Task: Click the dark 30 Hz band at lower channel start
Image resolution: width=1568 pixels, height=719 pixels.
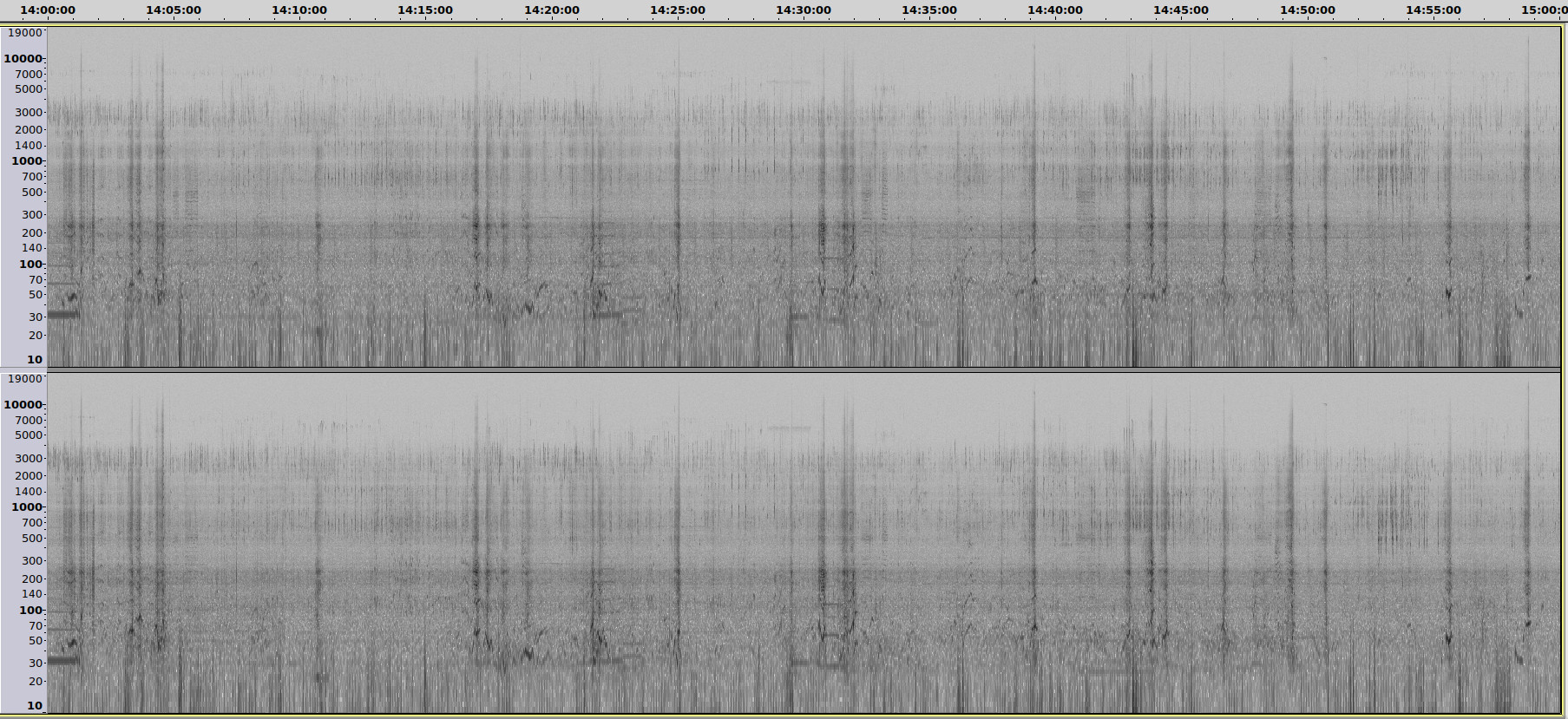Action: tap(62, 661)
